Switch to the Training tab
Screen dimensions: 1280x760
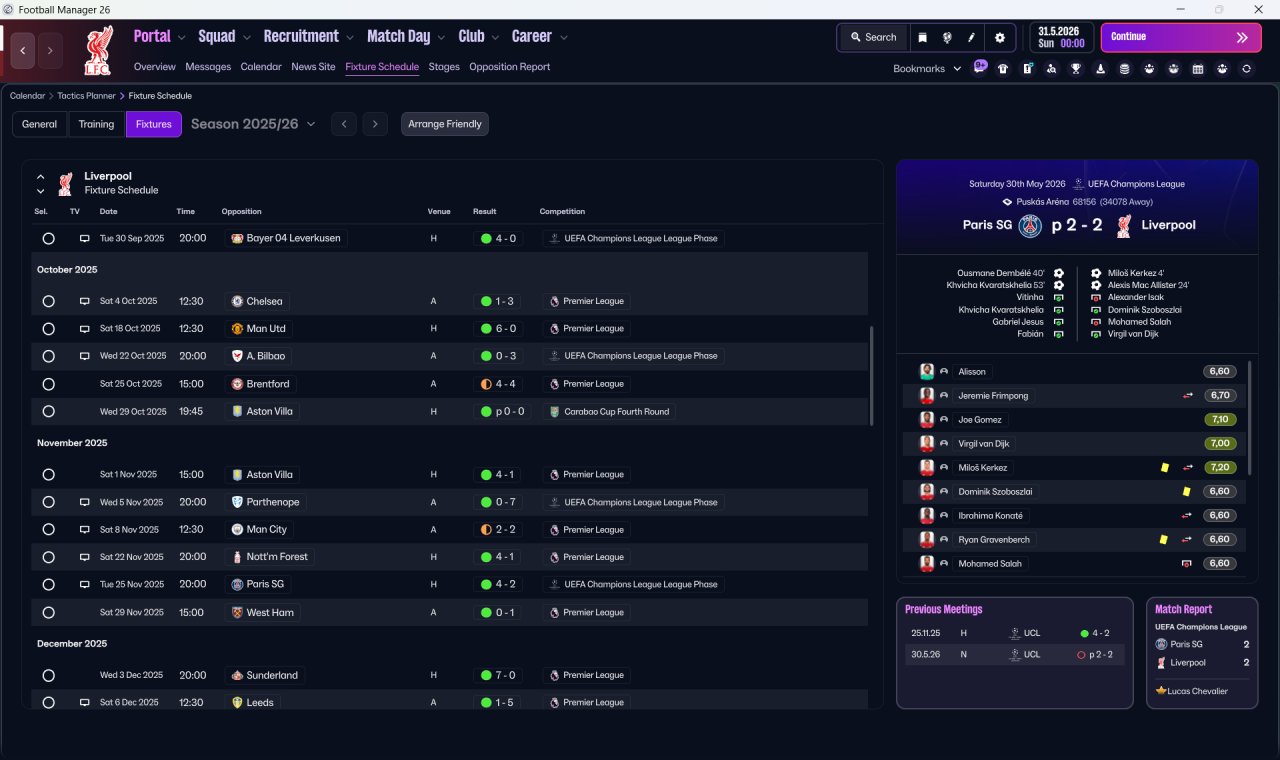[96, 124]
